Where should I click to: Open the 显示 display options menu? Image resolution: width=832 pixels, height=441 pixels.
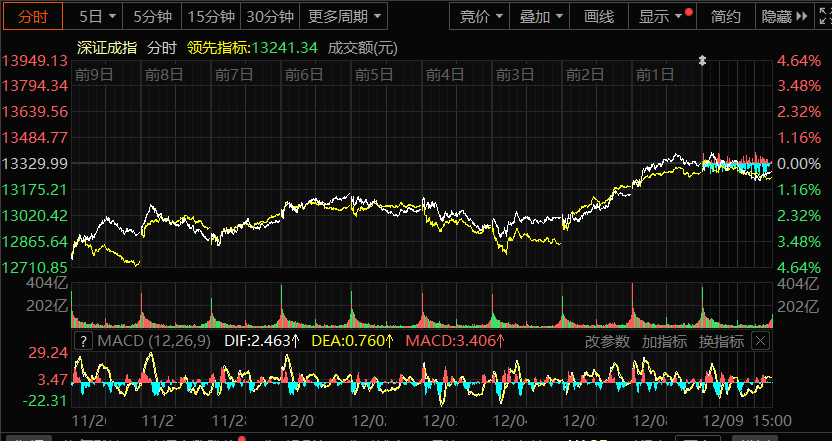[660, 16]
